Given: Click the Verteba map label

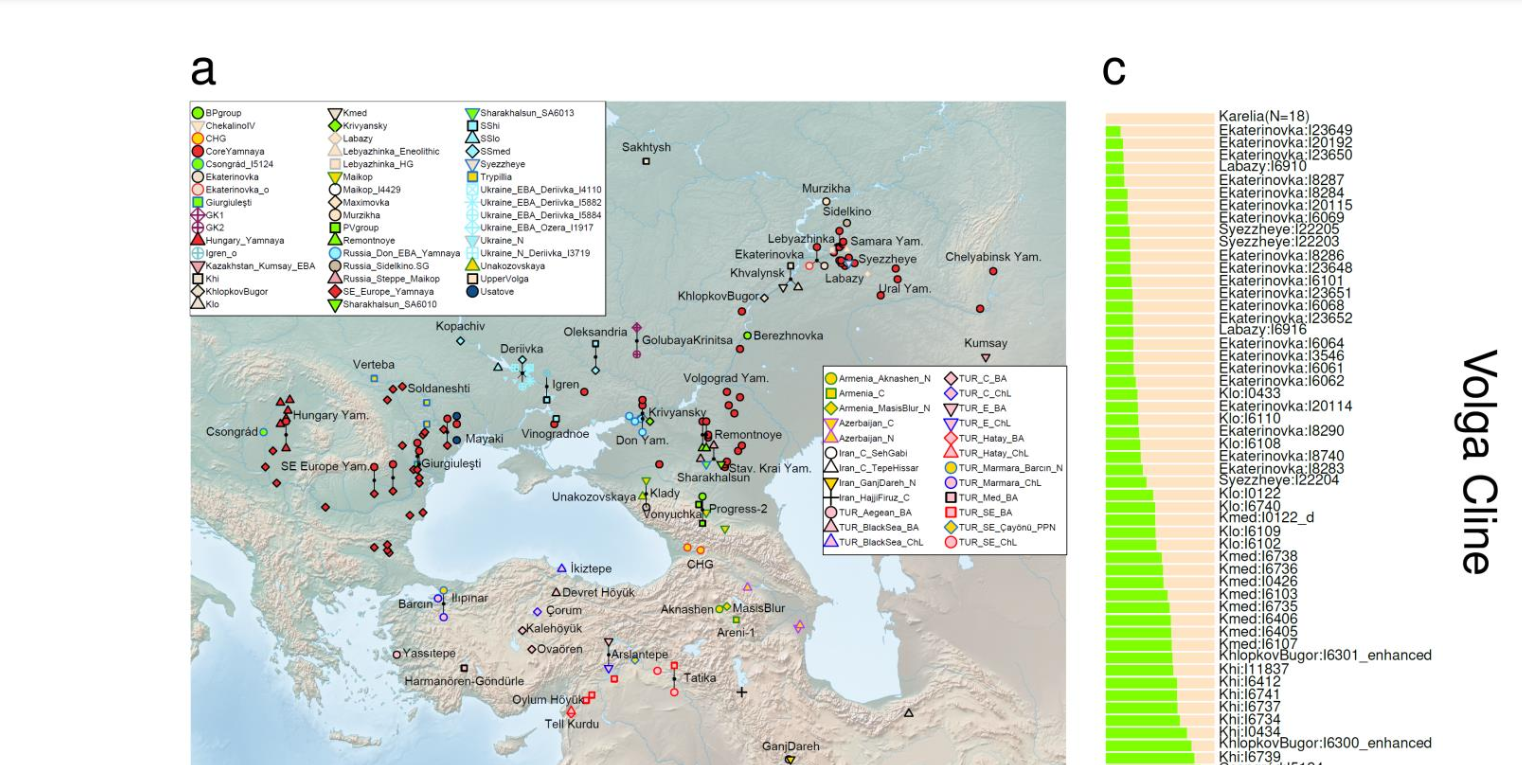Looking at the screenshot, I should 373,365.
